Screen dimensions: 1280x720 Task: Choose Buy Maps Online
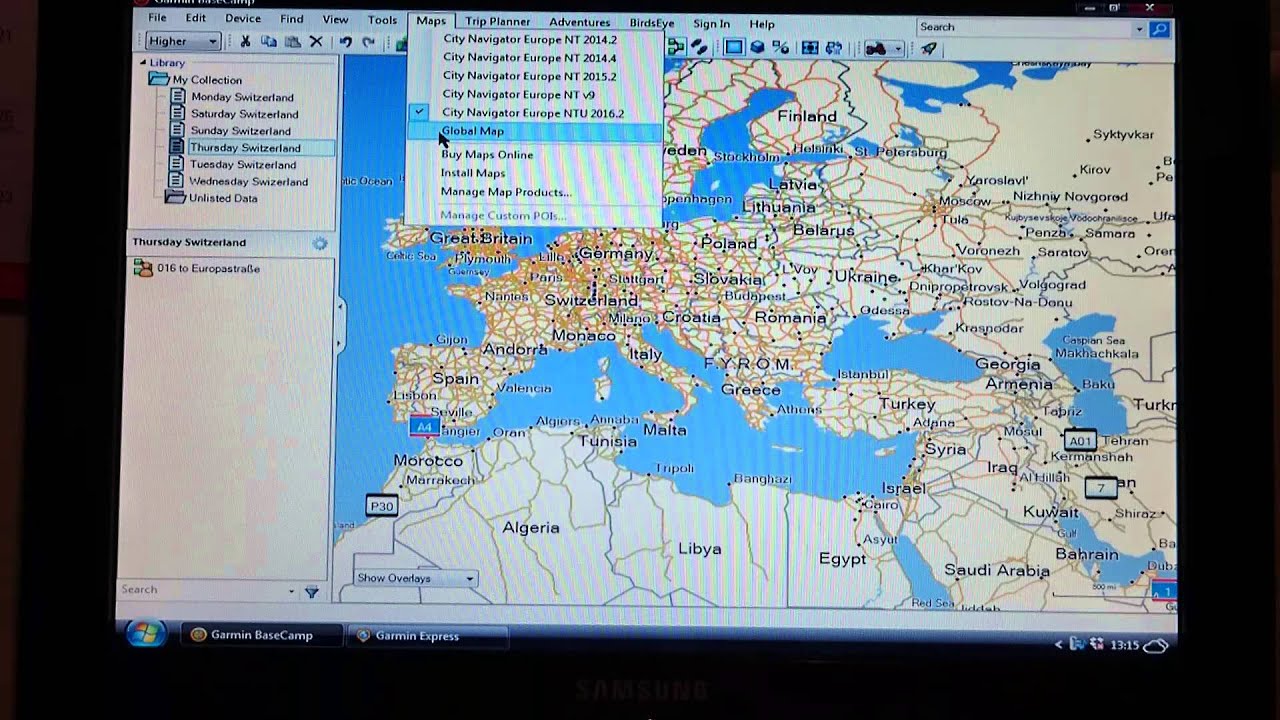(487, 155)
